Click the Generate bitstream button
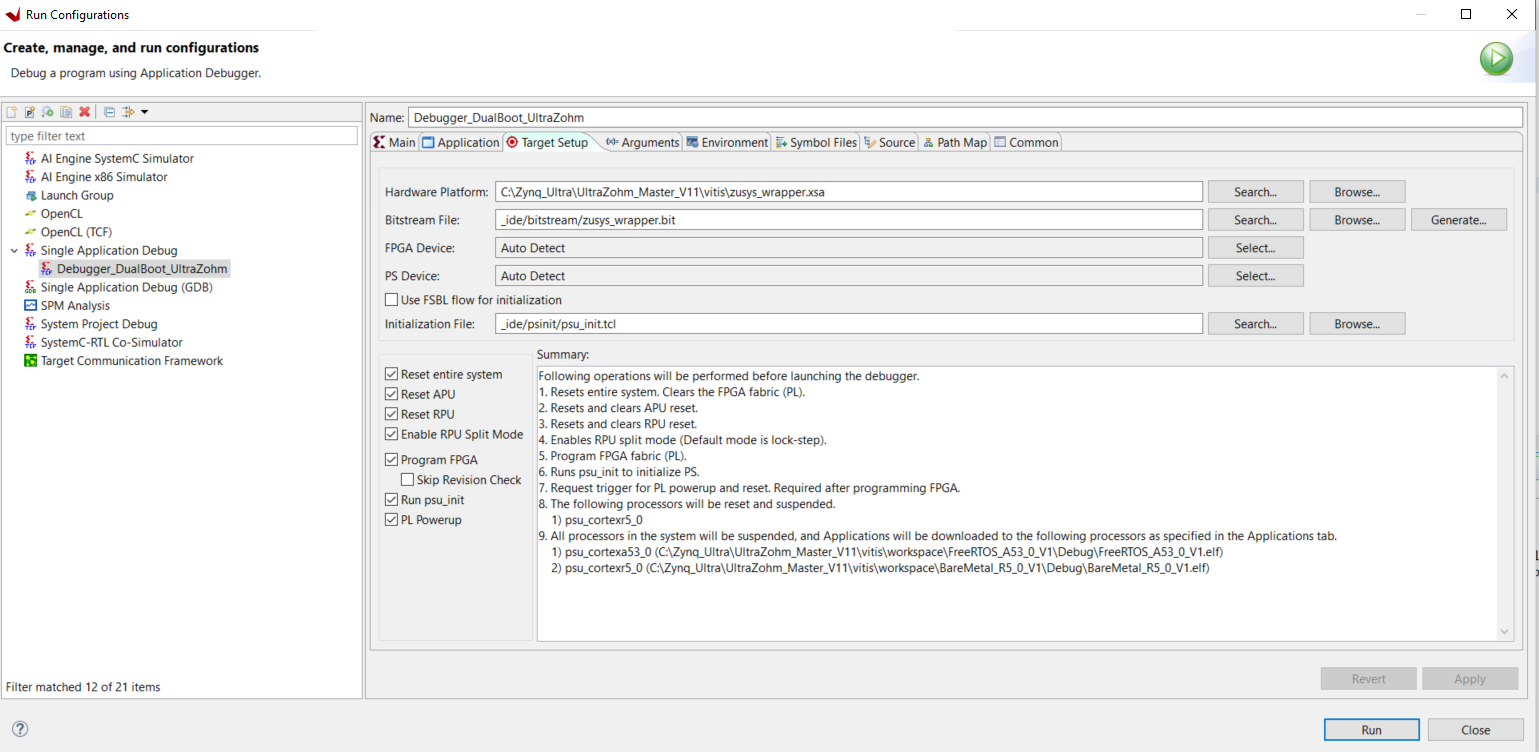This screenshot has width=1539, height=752. (x=1458, y=220)
